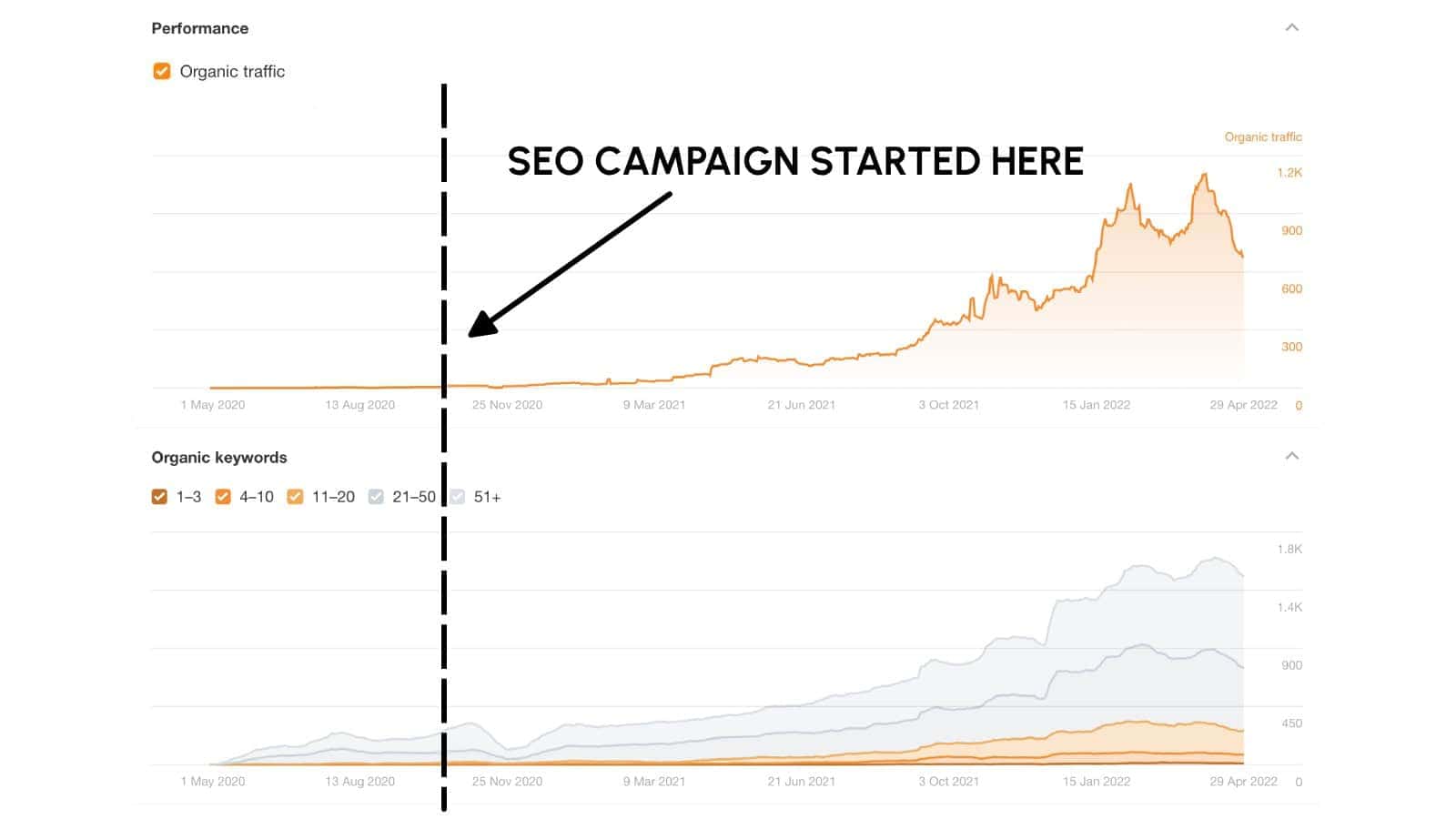Viewport: 1456px width, 819px height.
Task: Enable the 21–50 keyword range checkbox
Action: coord(376,497)
